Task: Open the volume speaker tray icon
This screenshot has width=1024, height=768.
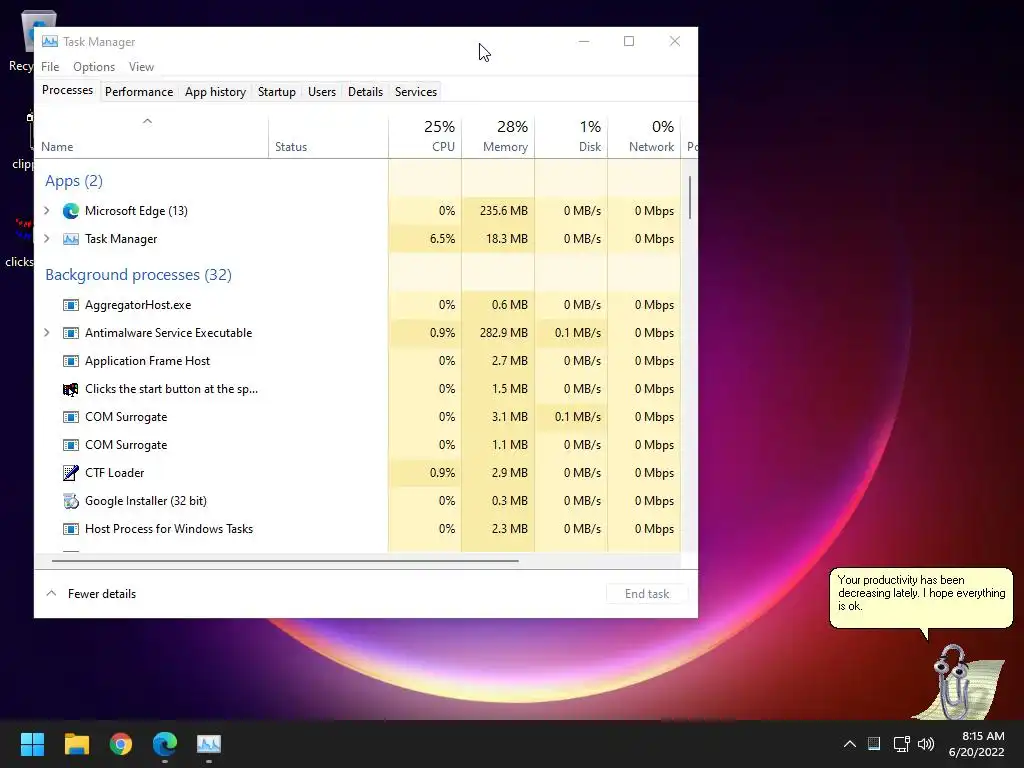Action: 926,744
